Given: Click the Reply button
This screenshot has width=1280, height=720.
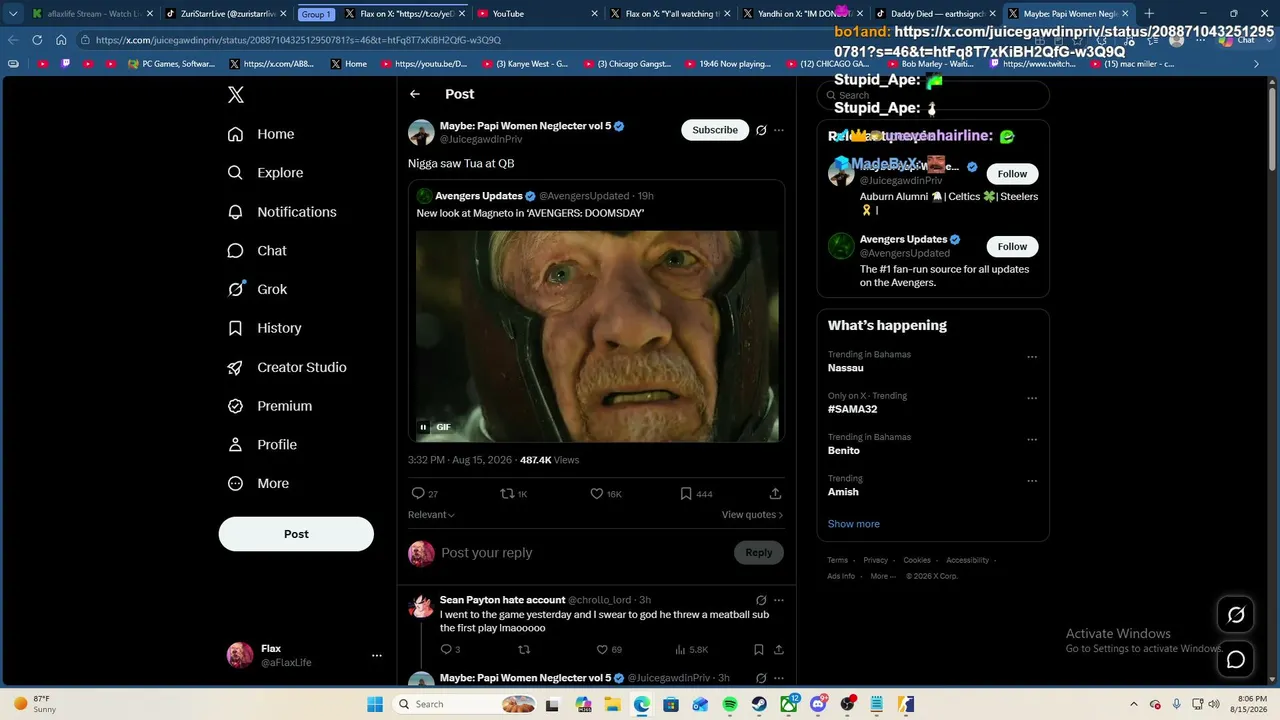Looking at the screenshot, I should click(759, 553).
